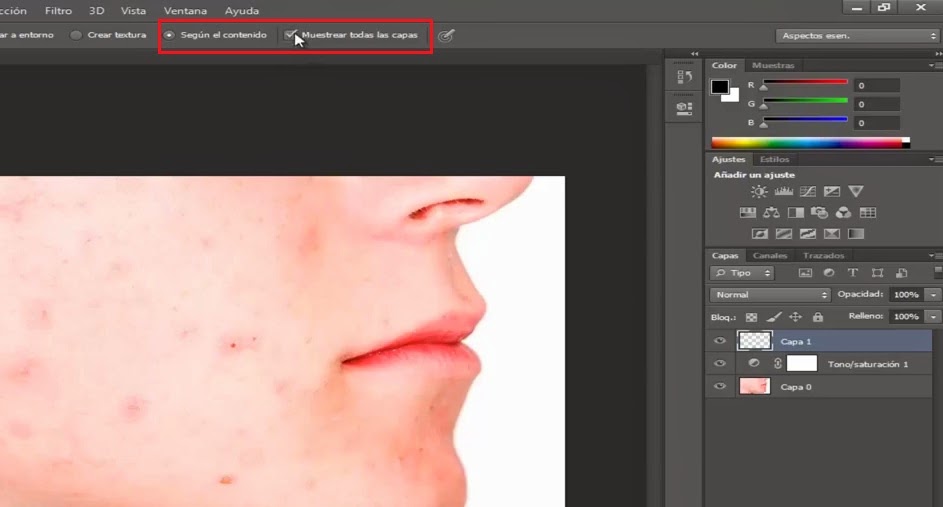943x507 pixels.
Task: Add a Threshold adjustment
Action: click(808, 234)
